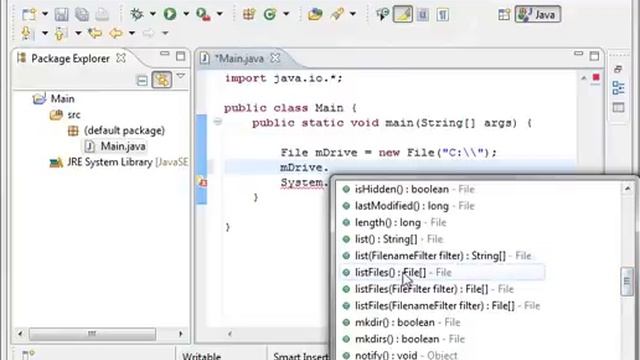Click the New Java Package icon
640x360 pixels.
tap(249, 15)
